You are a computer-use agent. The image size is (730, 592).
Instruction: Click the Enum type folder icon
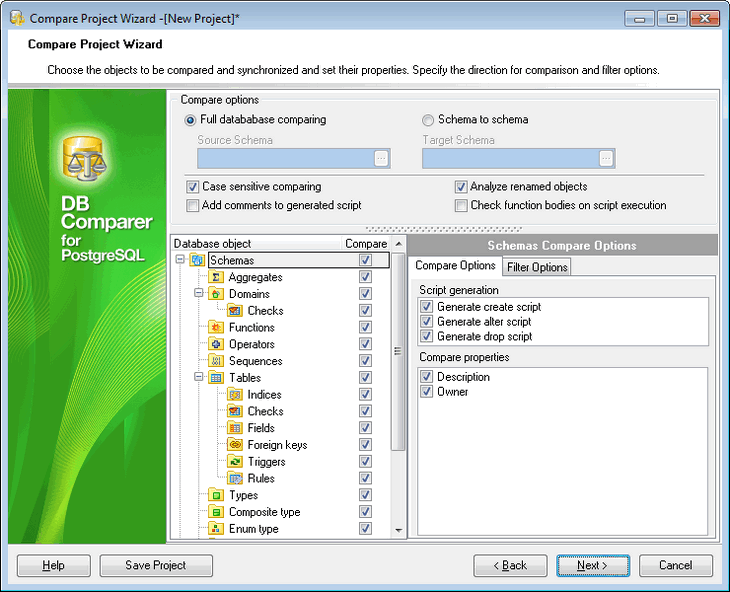tap(216, 528)
